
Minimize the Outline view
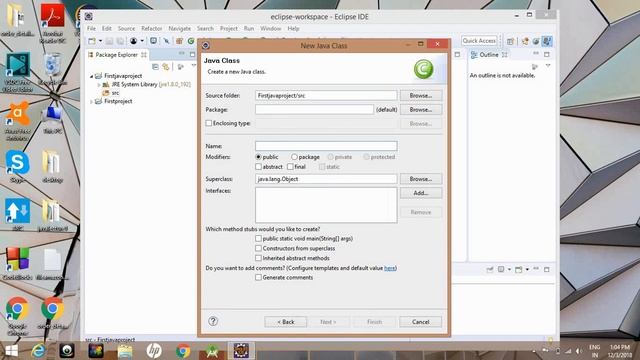click(x=536, y=54)
